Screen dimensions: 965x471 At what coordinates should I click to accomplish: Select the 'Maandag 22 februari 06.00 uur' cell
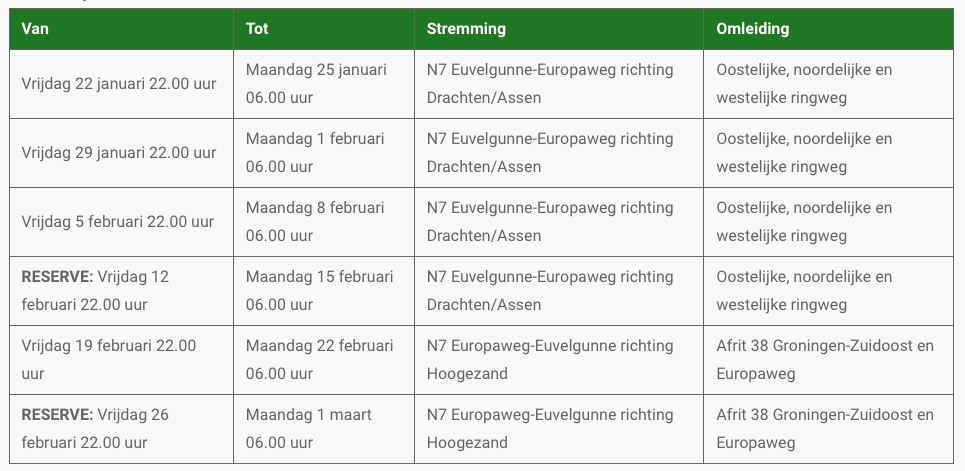tap(319, 360)
